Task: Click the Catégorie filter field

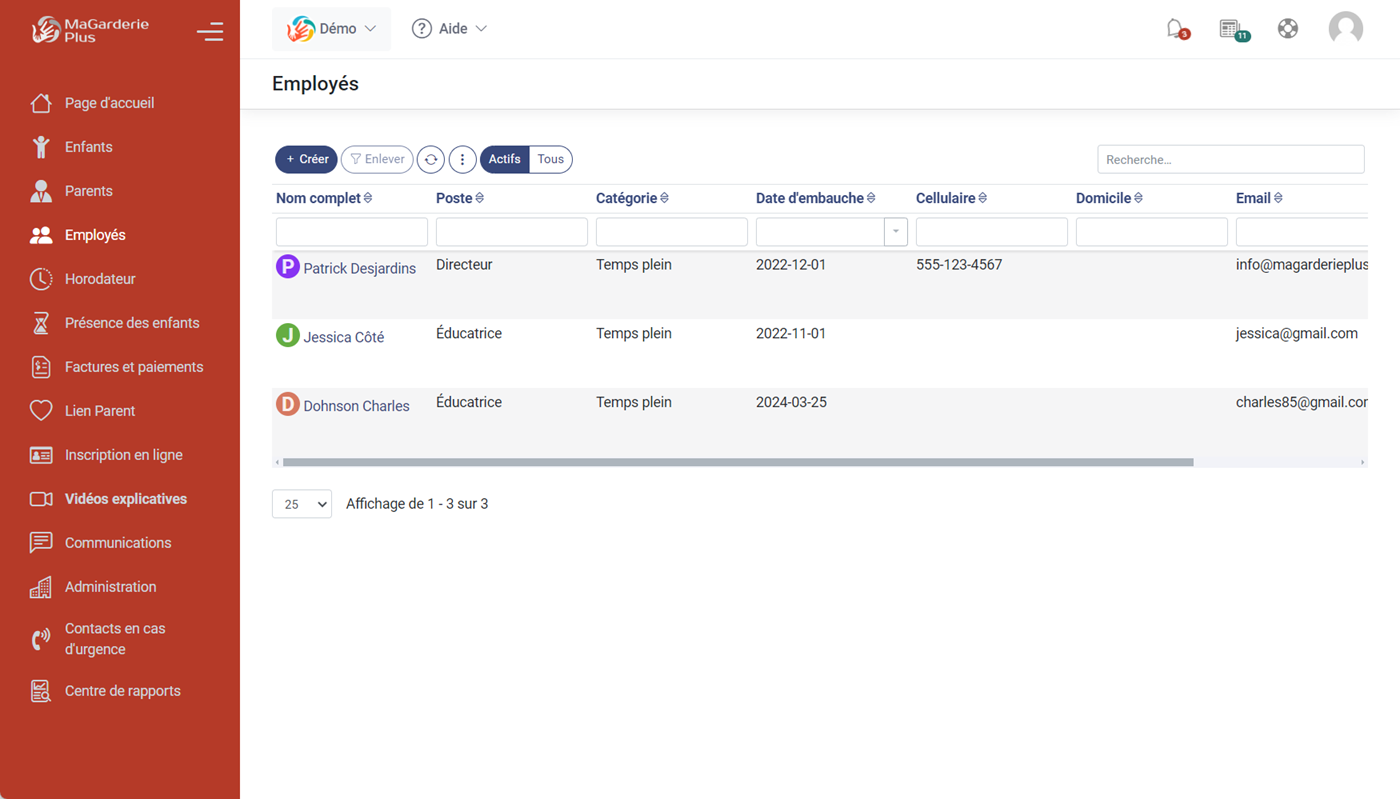Action: (672, 232)
